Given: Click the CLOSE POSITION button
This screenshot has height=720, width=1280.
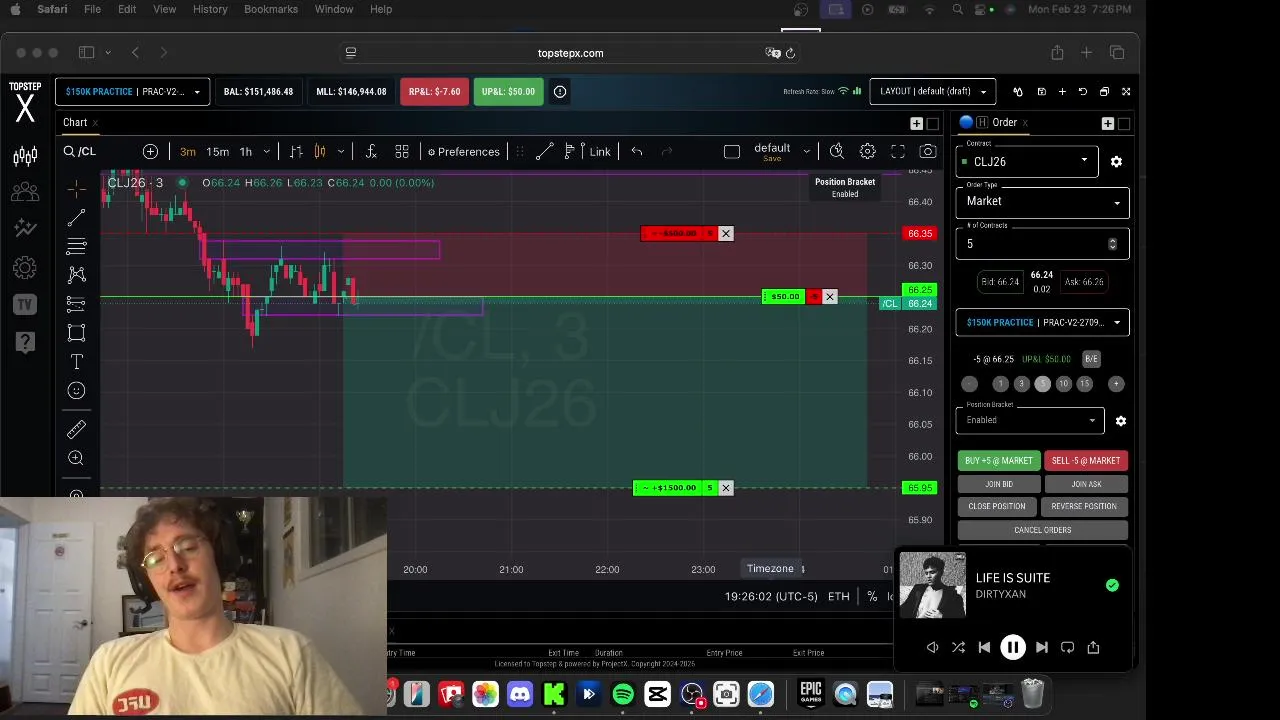Looking at the screenshot, I should pos(997,506).
